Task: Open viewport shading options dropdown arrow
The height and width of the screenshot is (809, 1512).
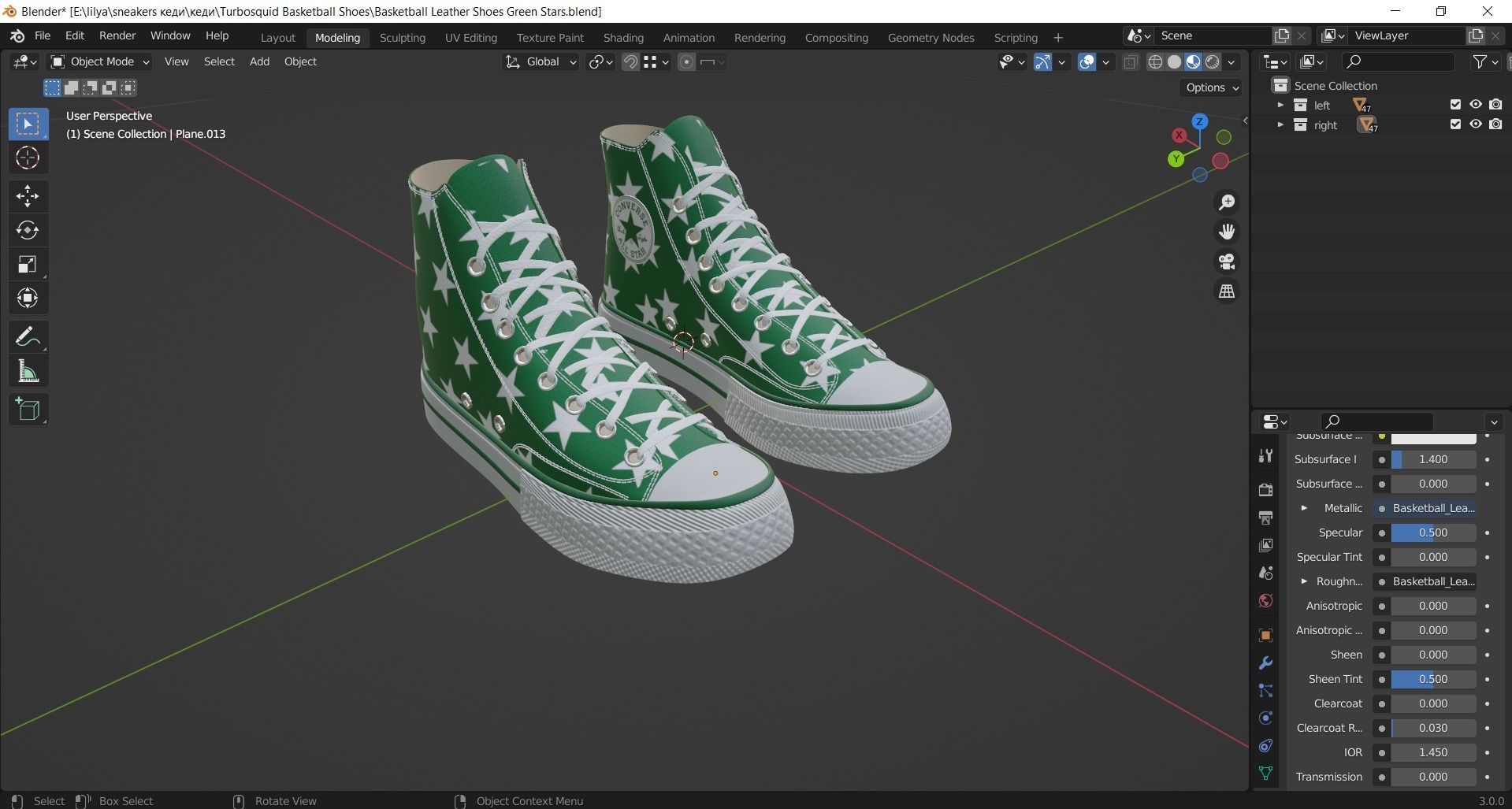Action: [1232, 62]
